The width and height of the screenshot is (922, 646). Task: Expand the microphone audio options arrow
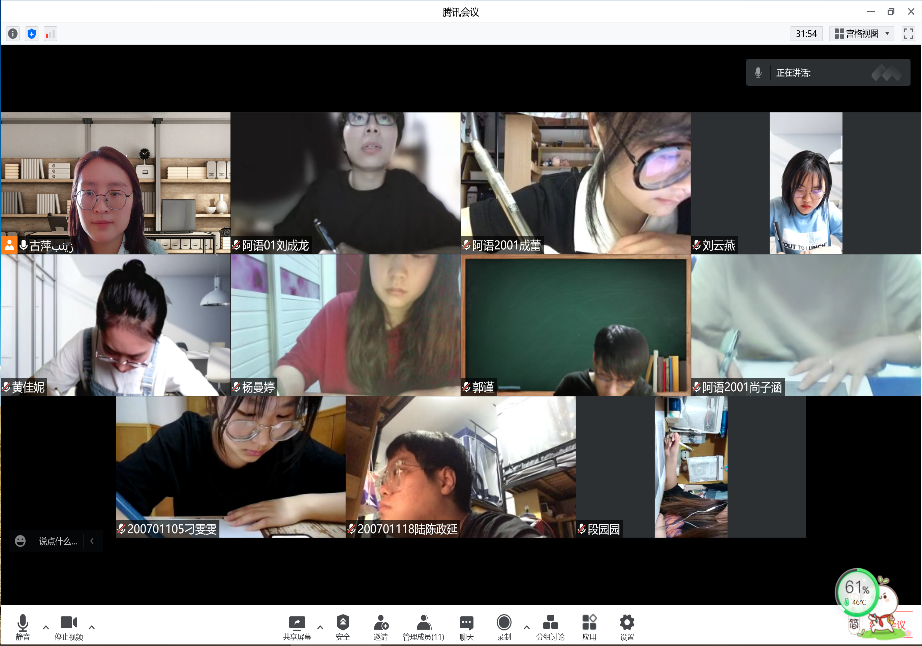pos(45,627)
